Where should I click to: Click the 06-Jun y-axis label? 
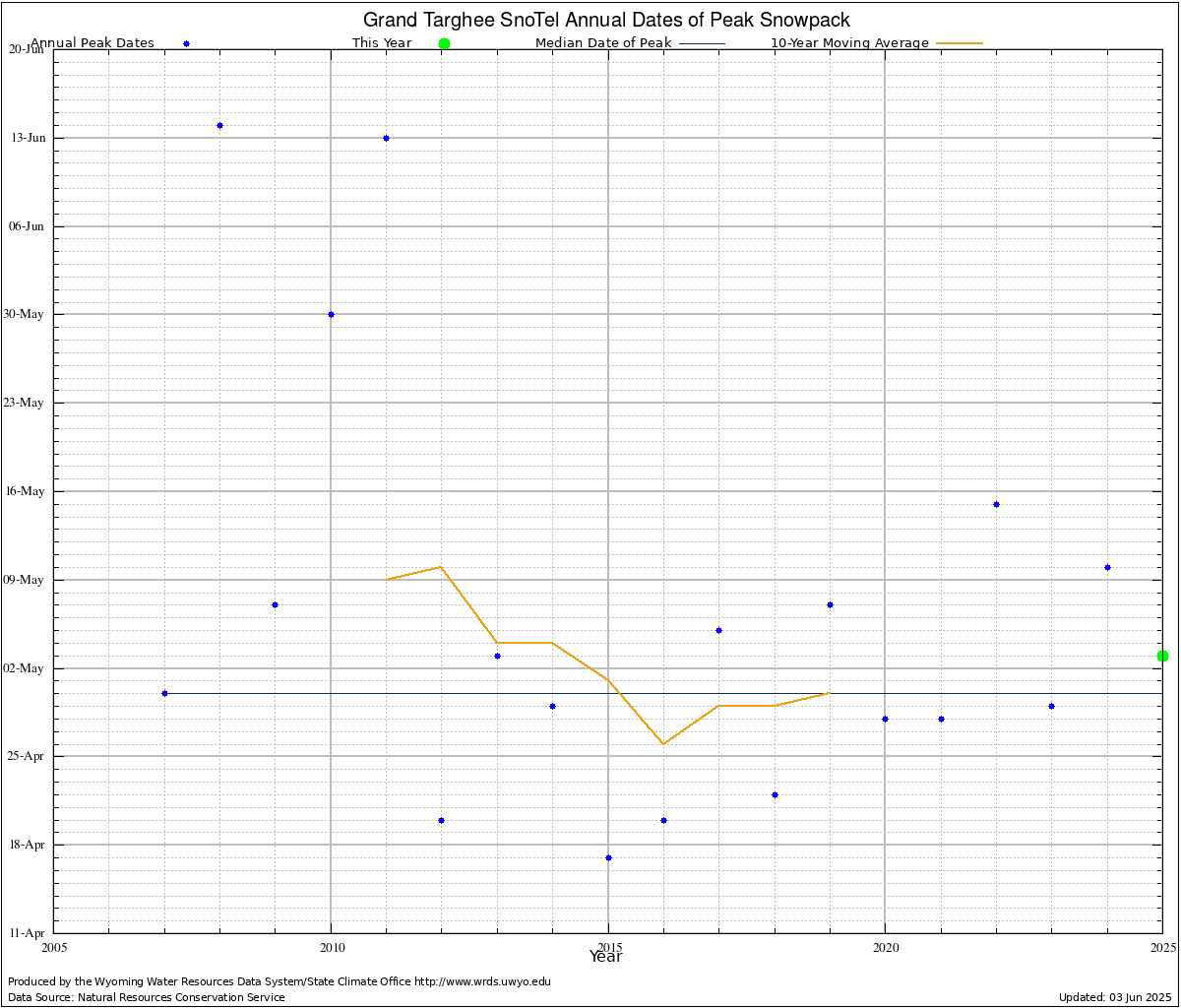(29, 226)
